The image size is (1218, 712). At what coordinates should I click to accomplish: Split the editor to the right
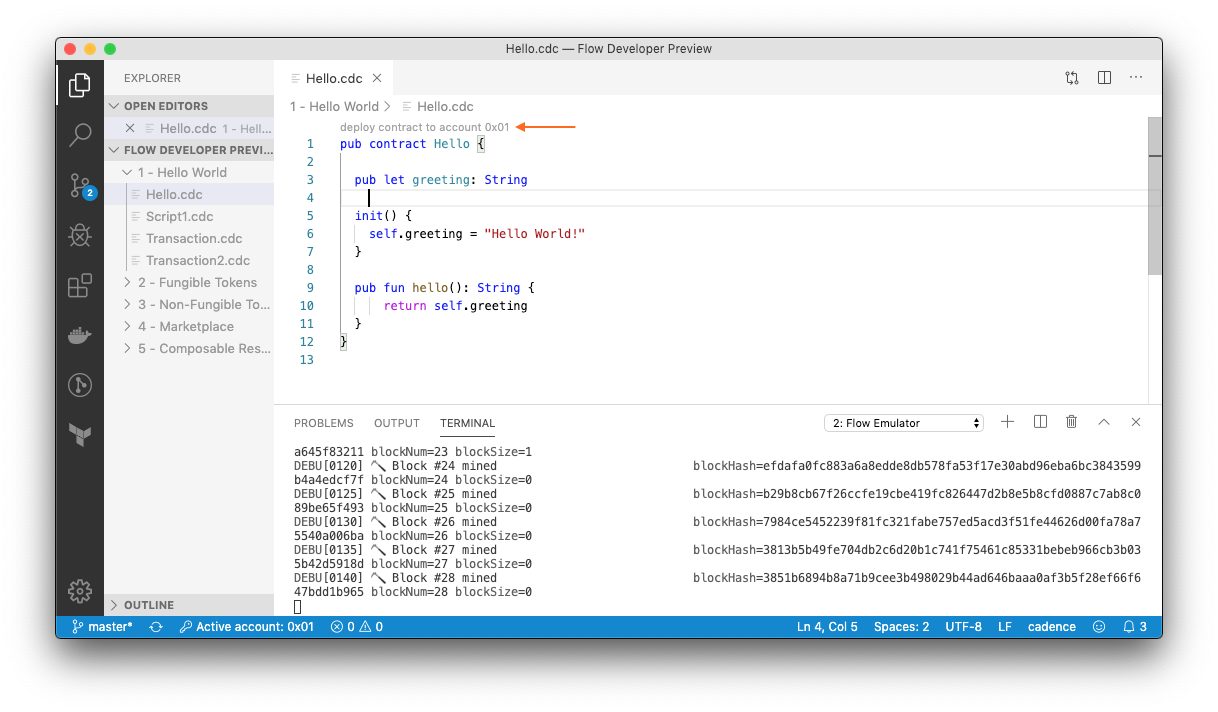pos(1104,77)
